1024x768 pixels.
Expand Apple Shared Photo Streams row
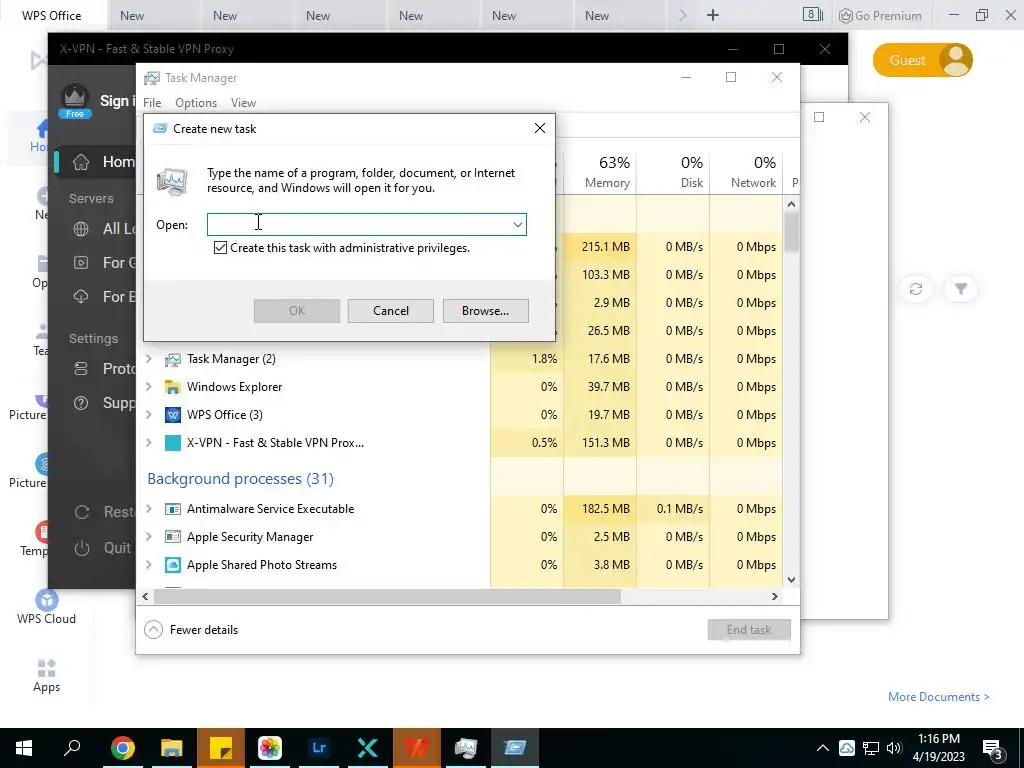(x=149, y=565)
